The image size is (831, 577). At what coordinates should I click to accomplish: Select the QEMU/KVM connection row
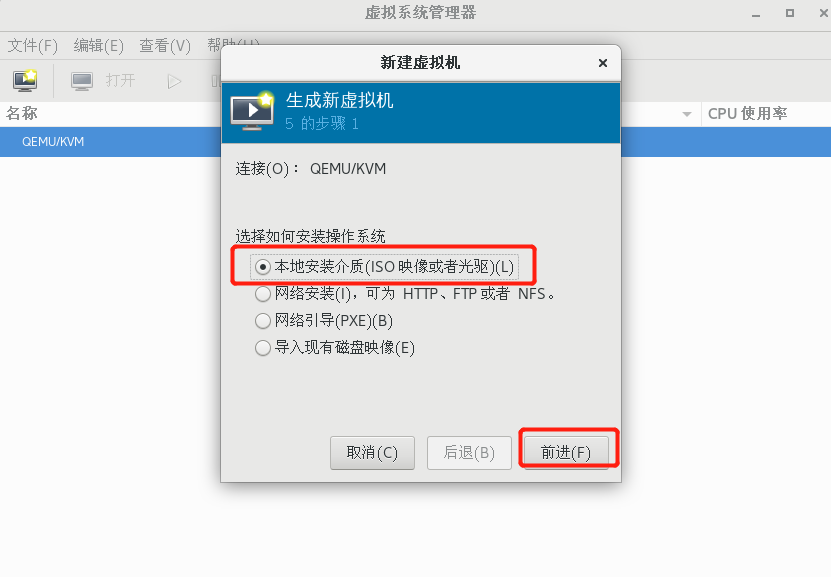point(110,141)
